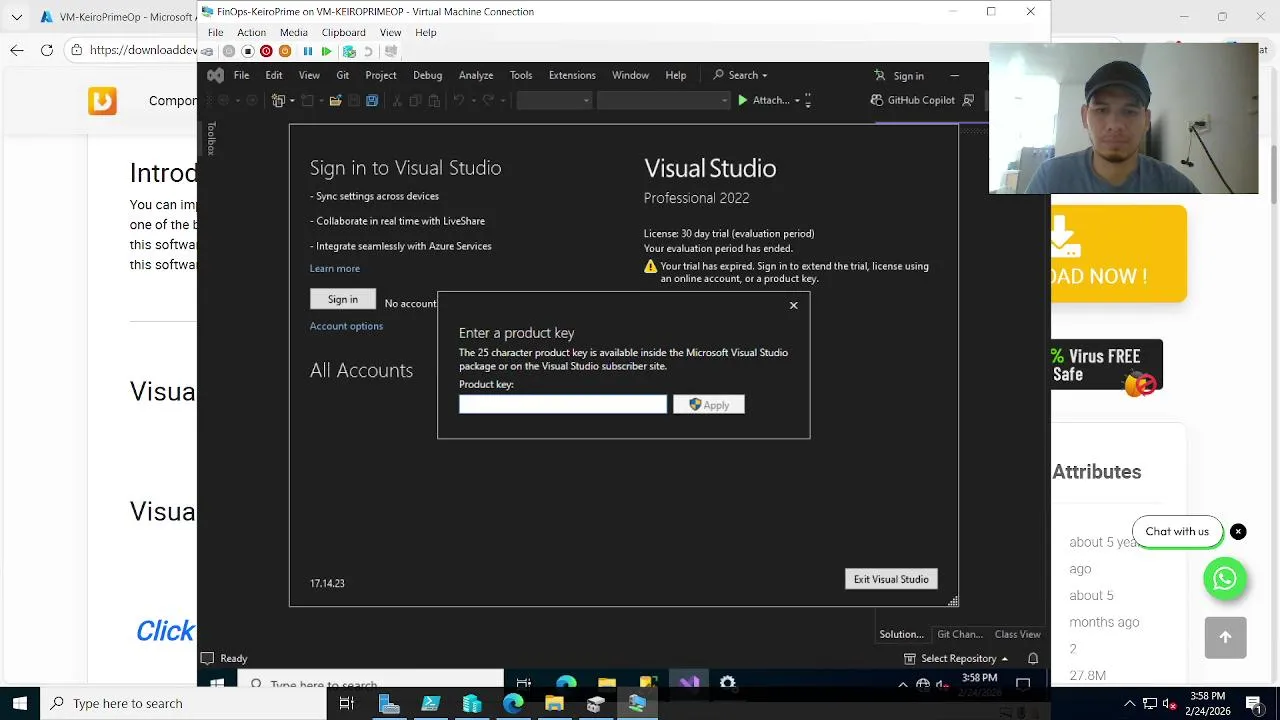
Task: Click Exit Visual Studio button
Action: [x=891, y=579]
